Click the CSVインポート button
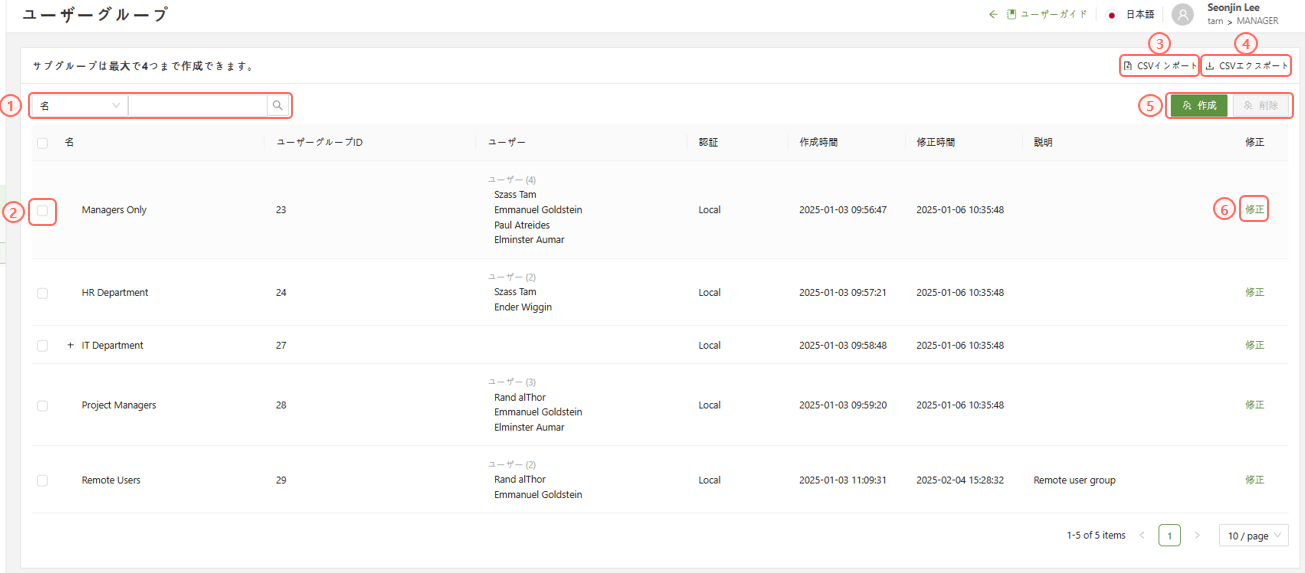1305x573 pixels. 1159,66
